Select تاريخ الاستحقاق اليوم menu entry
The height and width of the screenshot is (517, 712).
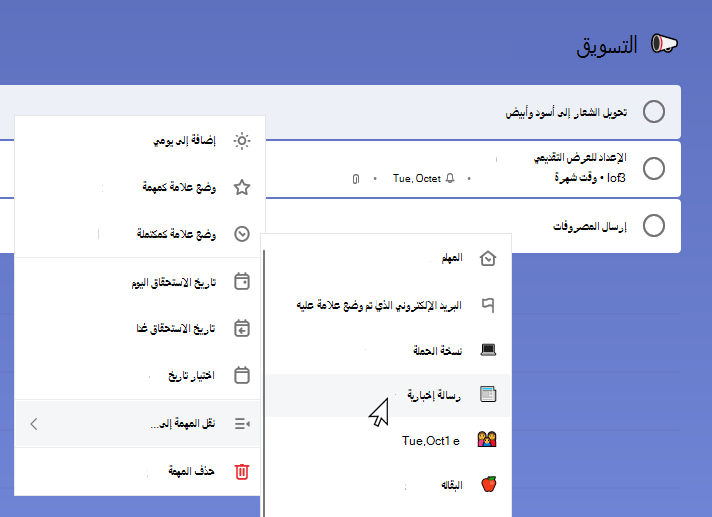pyautogui.click(x=140, y=281)
